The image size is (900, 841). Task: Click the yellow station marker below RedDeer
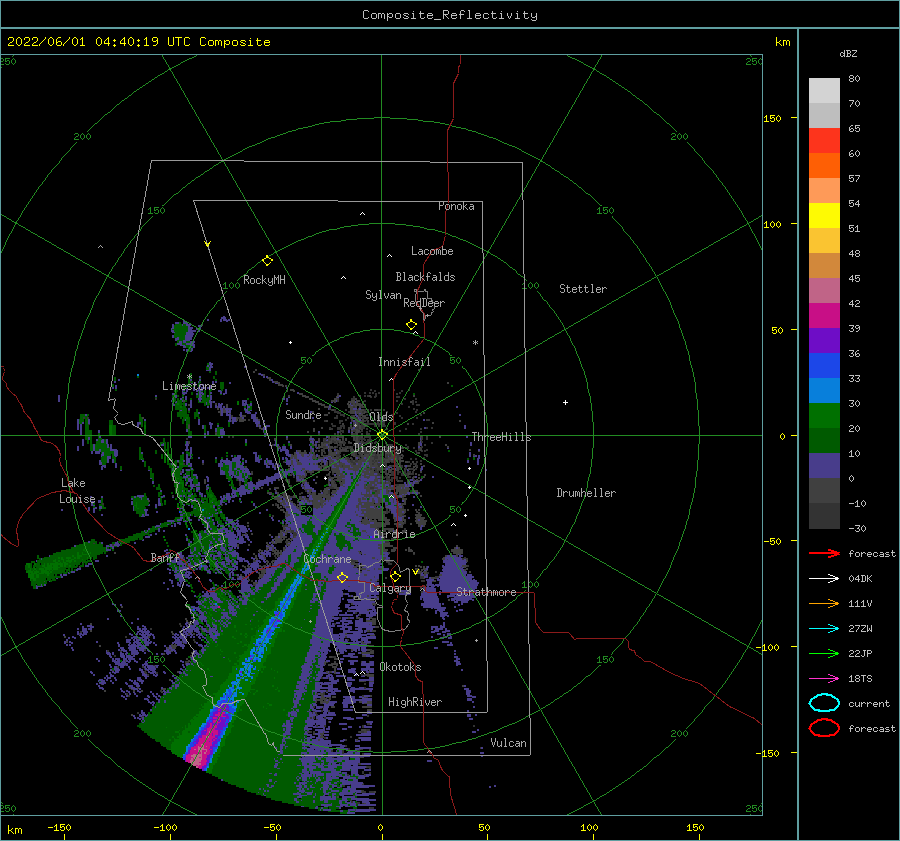(x=412, y=324)
